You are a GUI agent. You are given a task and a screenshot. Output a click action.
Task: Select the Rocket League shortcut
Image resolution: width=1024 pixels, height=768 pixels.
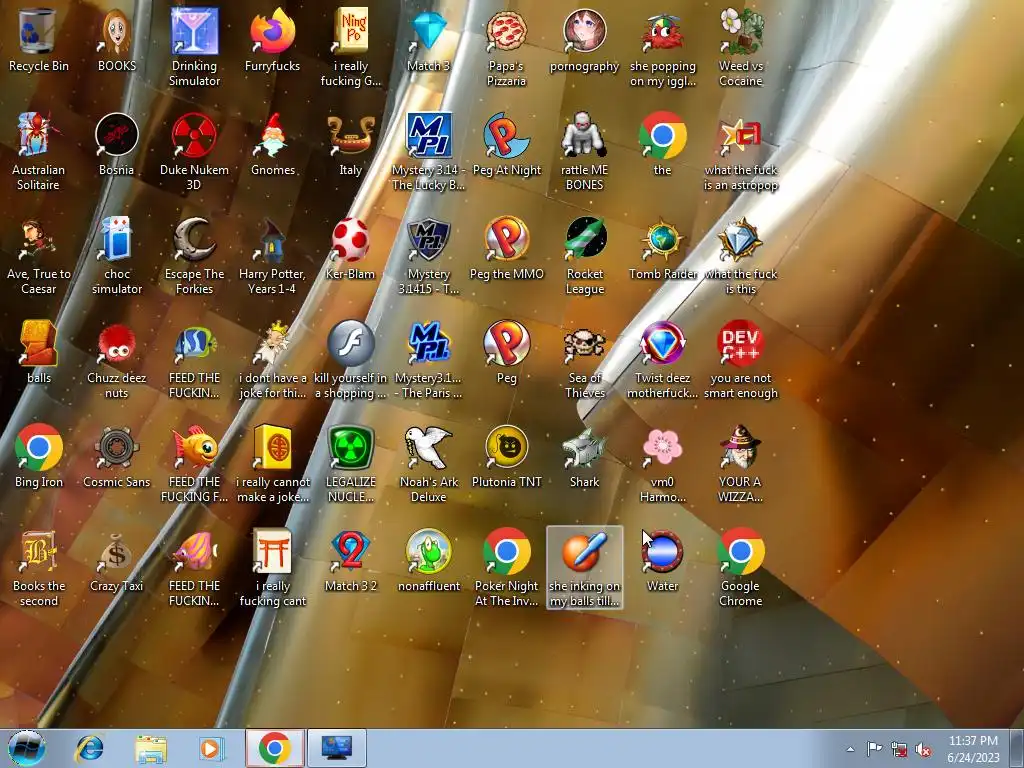tap(584, 240)
